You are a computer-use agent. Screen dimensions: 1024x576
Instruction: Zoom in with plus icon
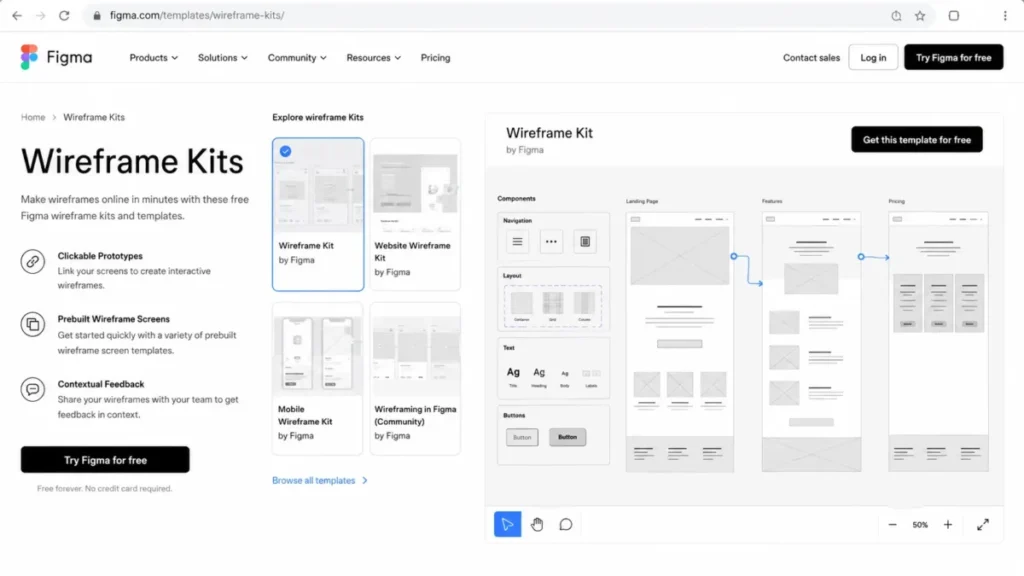tap(948, 524)
